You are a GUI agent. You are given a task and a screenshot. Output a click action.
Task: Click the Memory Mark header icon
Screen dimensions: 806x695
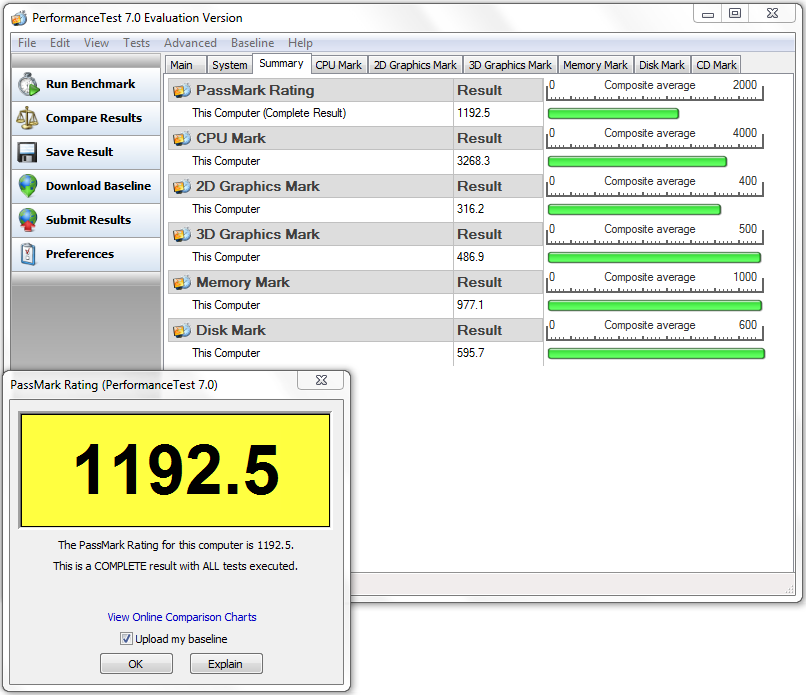pyautogui.click(x=181, y=282)
